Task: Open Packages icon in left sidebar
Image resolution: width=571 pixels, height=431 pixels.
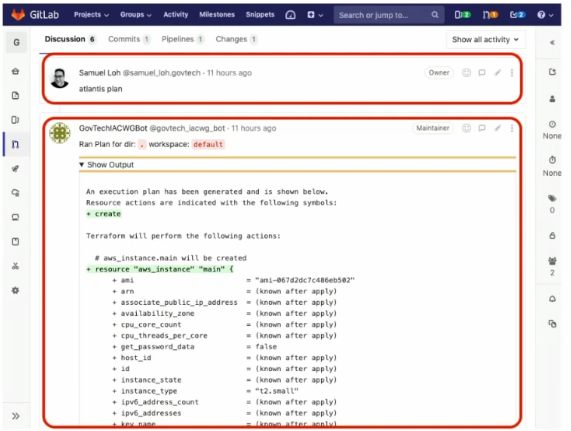Action: point(15,217)
